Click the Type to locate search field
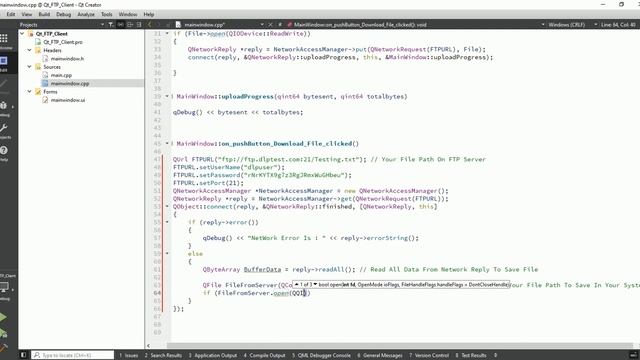The image size is (640, 360). [73, 355]
